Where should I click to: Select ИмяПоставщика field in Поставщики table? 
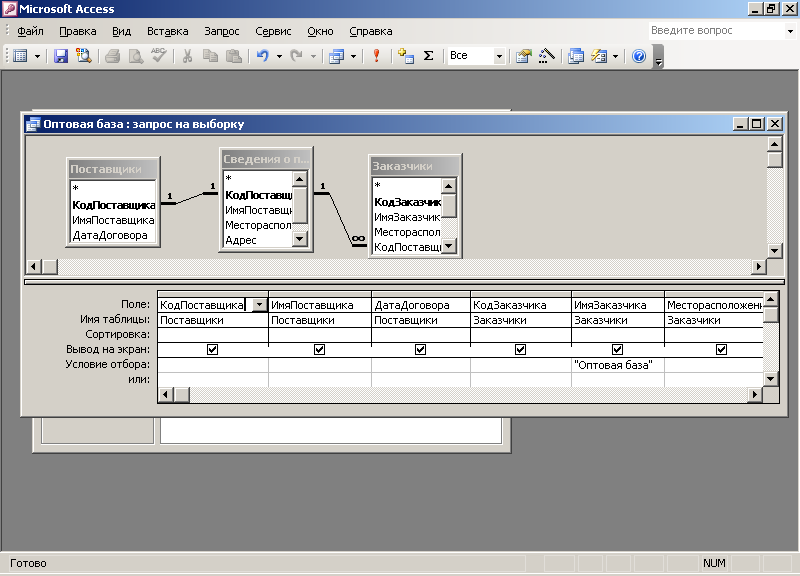coord(113,220)
